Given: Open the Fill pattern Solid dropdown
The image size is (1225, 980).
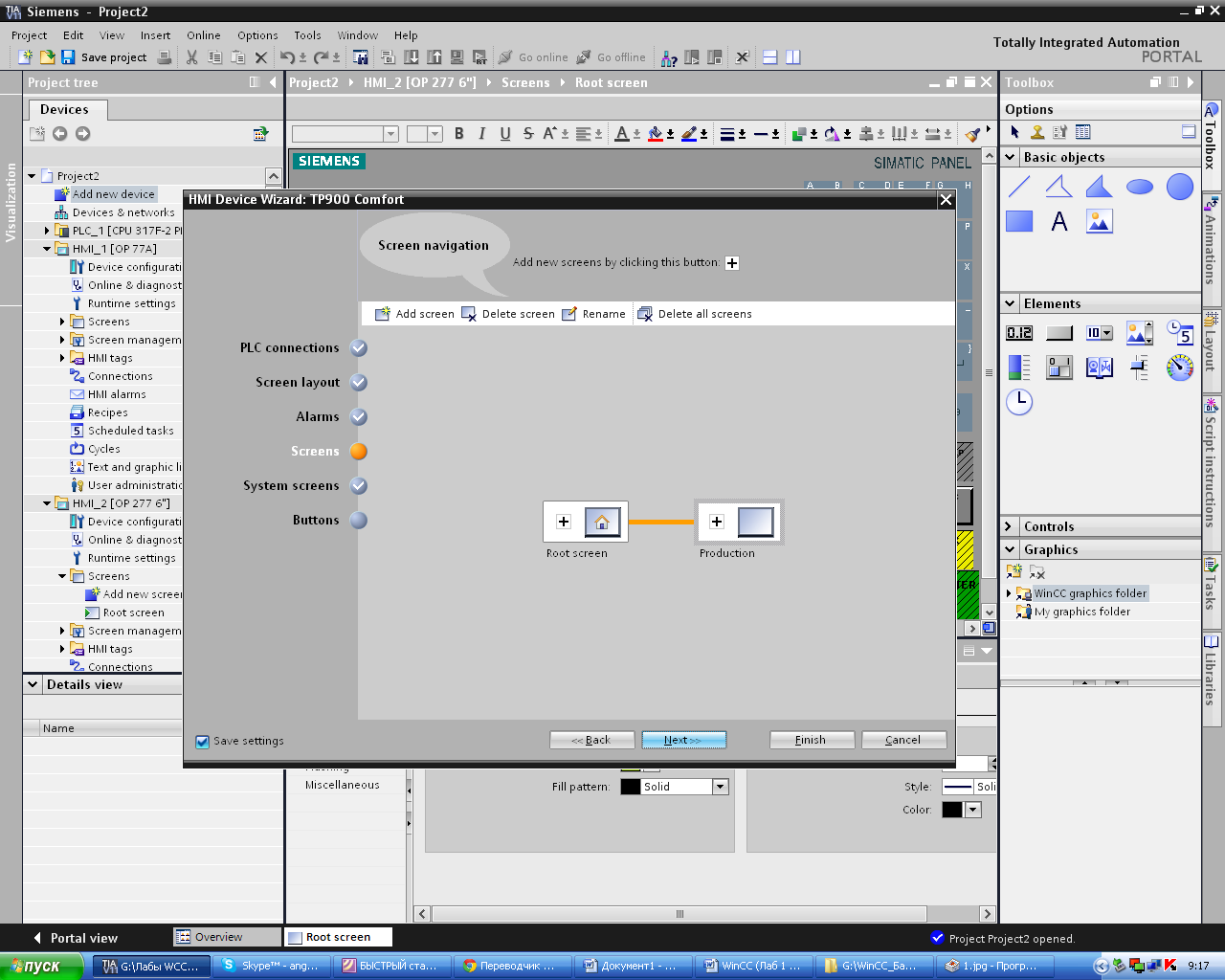Looking at the screenshot, I should tap(721, 787).
